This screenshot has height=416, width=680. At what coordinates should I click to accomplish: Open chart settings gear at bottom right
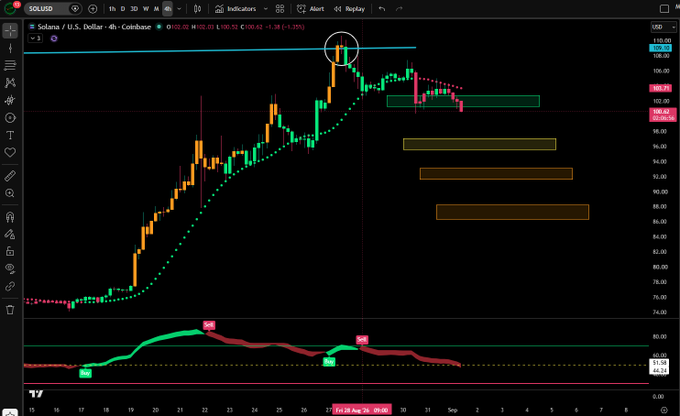coord(664,410)
